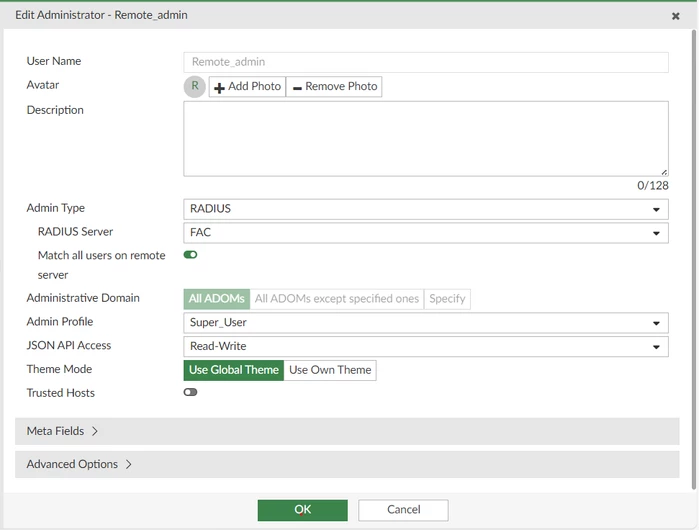The image size is (699, 530).
Task: Open the RADIUS Server dropdown
Action: (x=426, y=233)
